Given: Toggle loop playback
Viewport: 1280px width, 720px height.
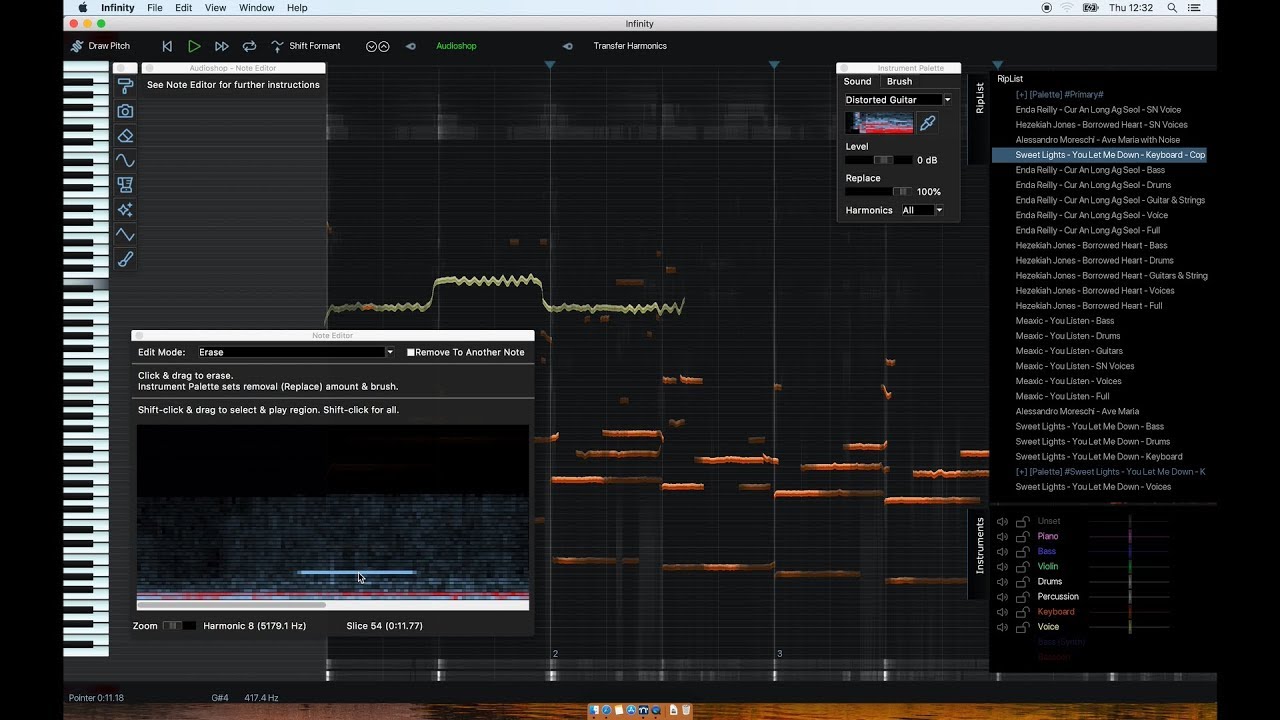Looking at the screenshot, I should (249, 46).
